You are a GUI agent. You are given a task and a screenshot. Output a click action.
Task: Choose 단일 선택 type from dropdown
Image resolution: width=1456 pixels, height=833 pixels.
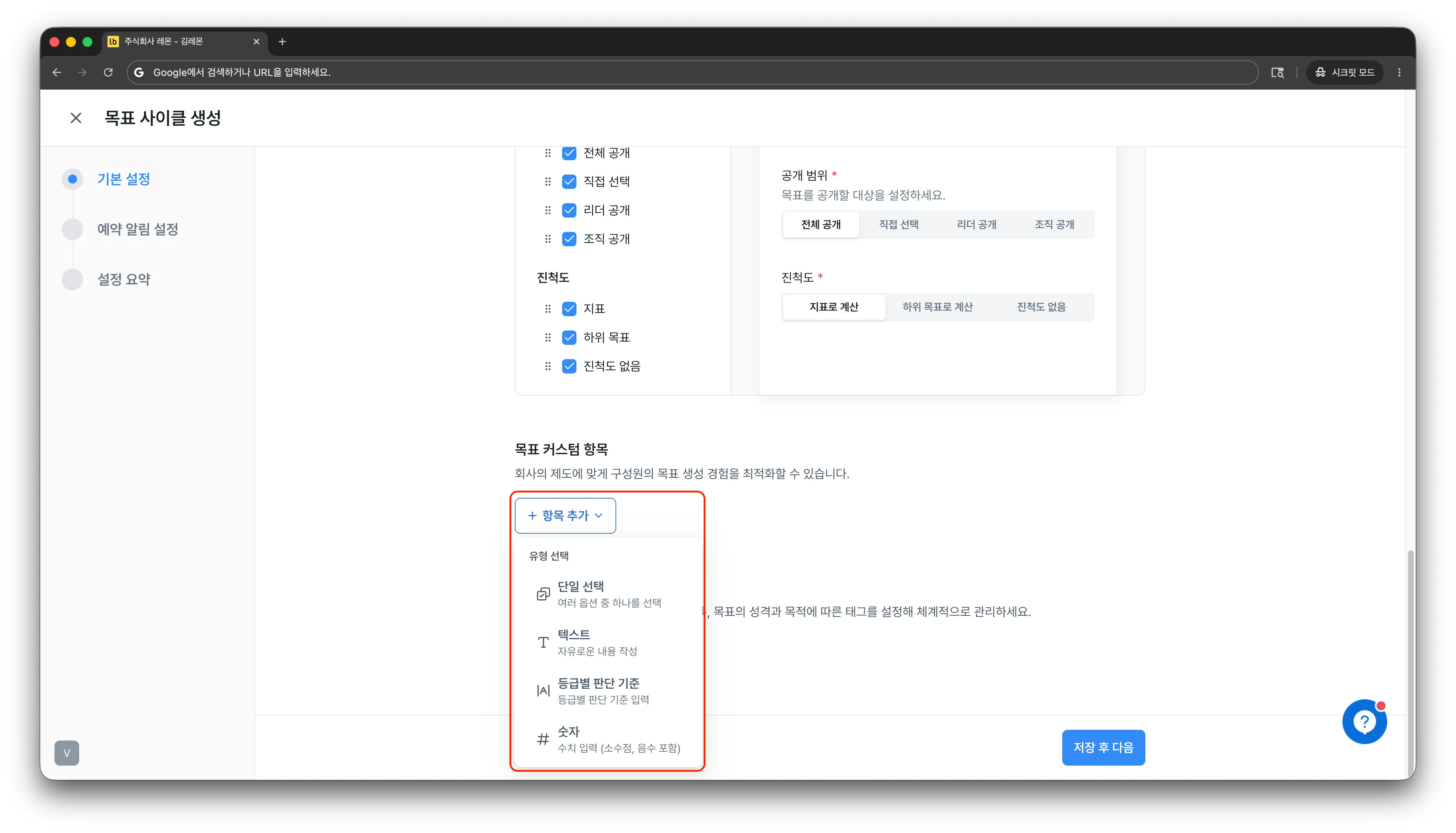click(x=608, y=594)
